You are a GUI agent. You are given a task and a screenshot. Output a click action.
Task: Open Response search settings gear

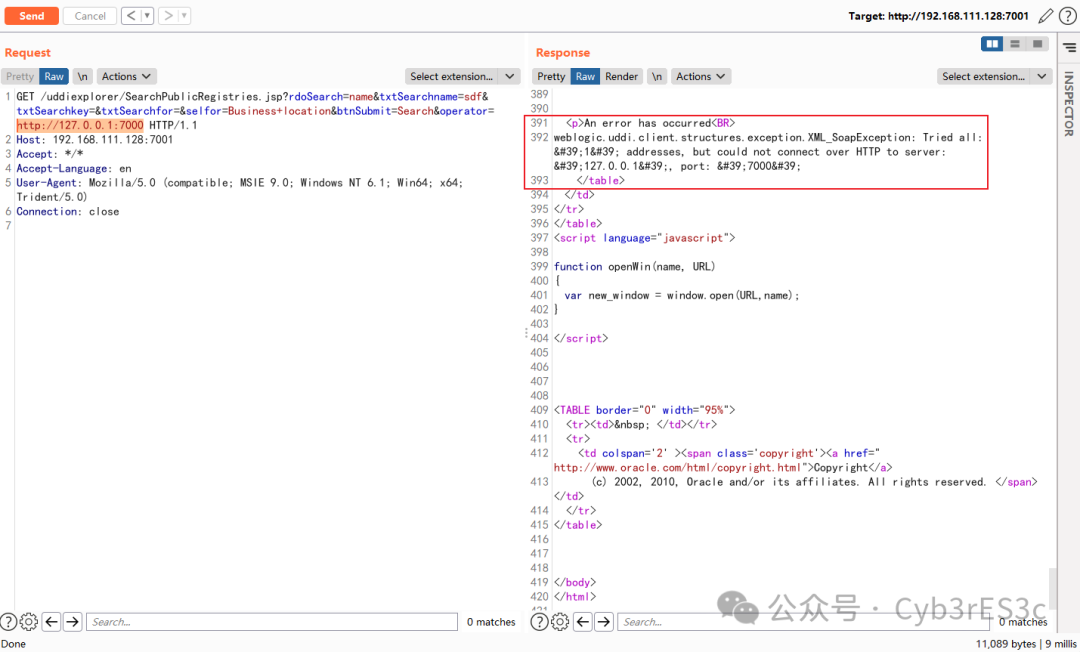click(561, 622)
